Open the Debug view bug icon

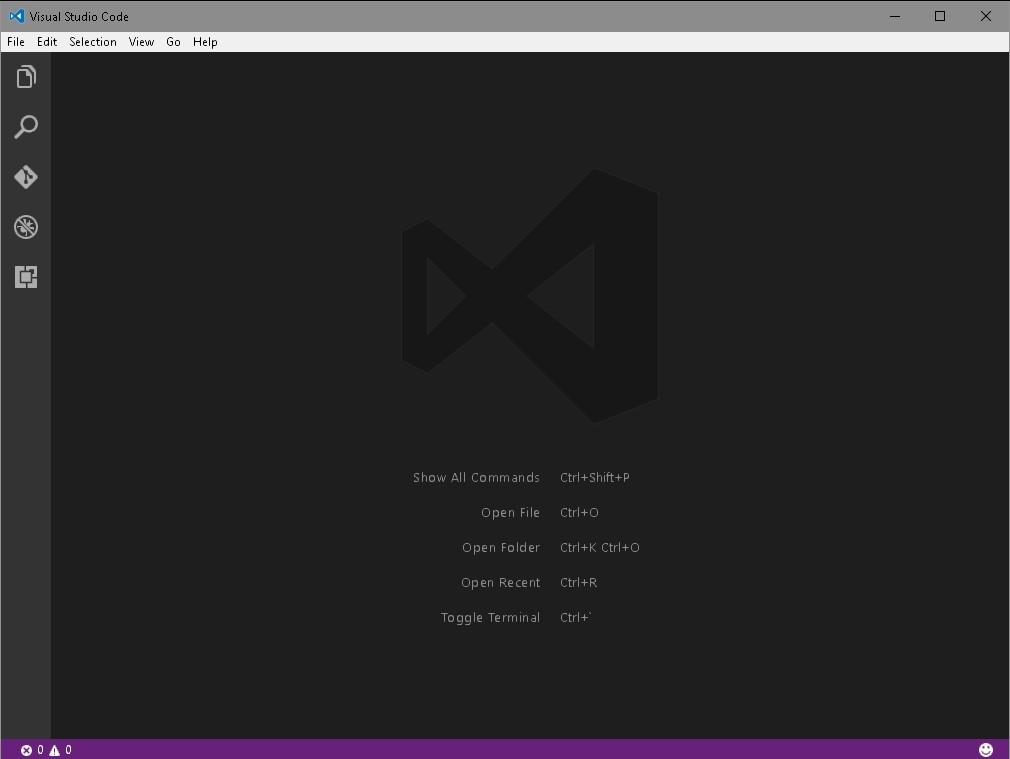pyautogui.click(x=26, y=227)
